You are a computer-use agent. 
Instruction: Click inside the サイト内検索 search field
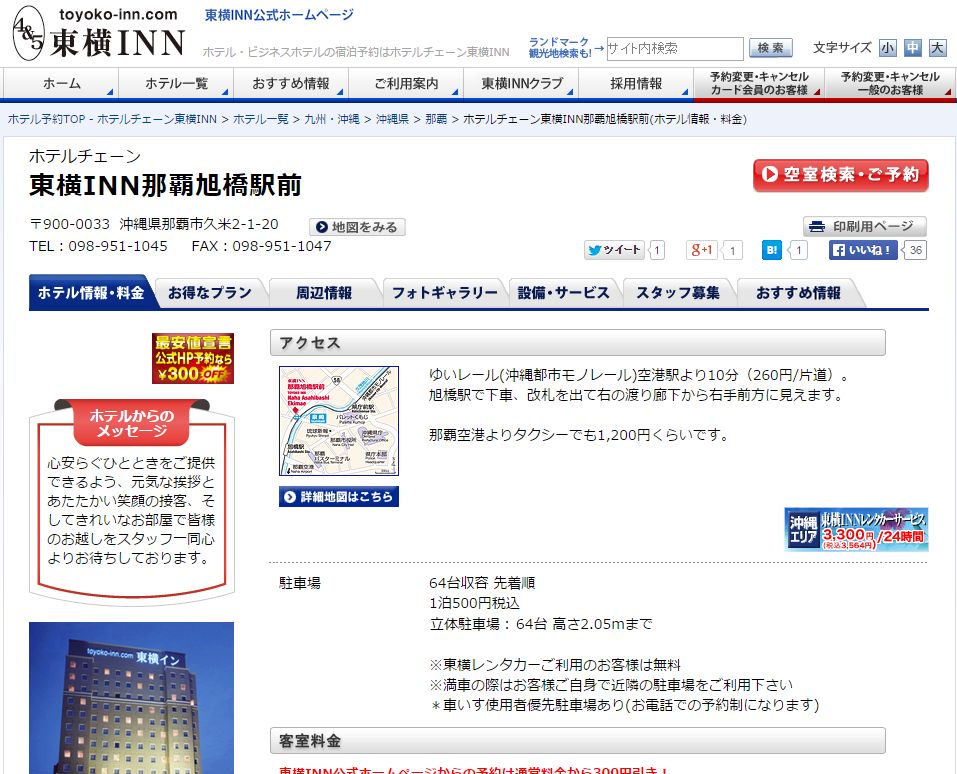tap(674, 48)
